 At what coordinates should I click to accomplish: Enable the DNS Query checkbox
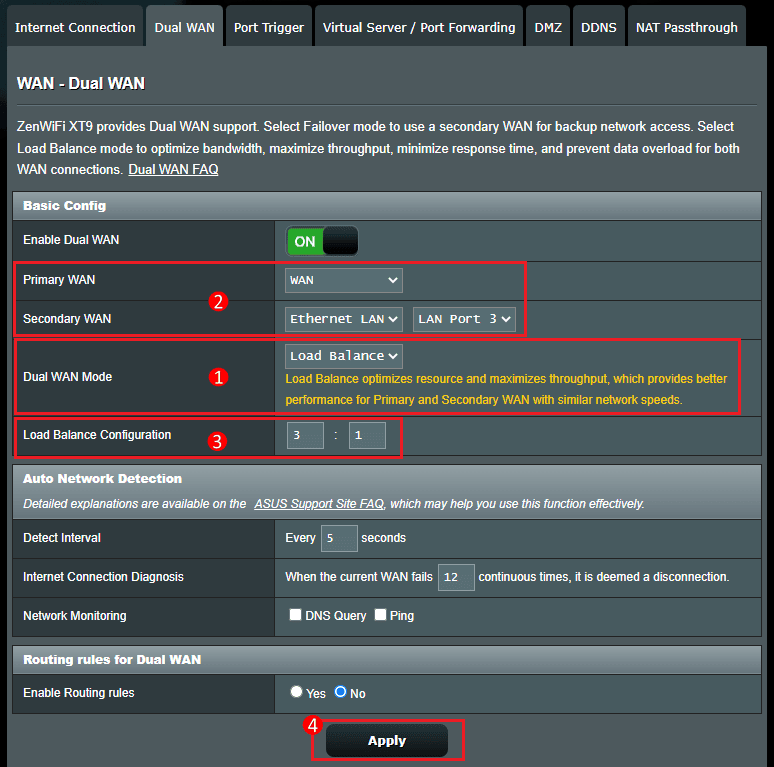296,615
